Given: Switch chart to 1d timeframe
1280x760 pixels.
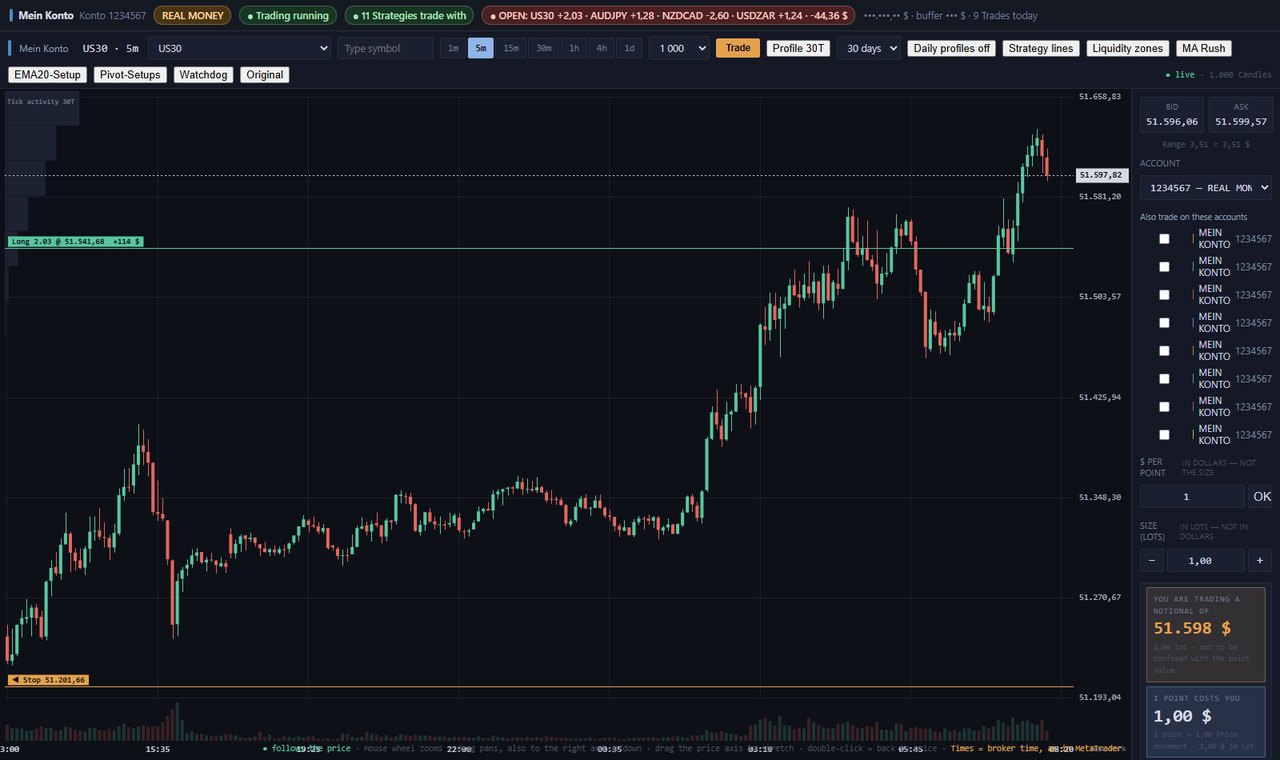Looking at the screenshot, I should [629, 48].
